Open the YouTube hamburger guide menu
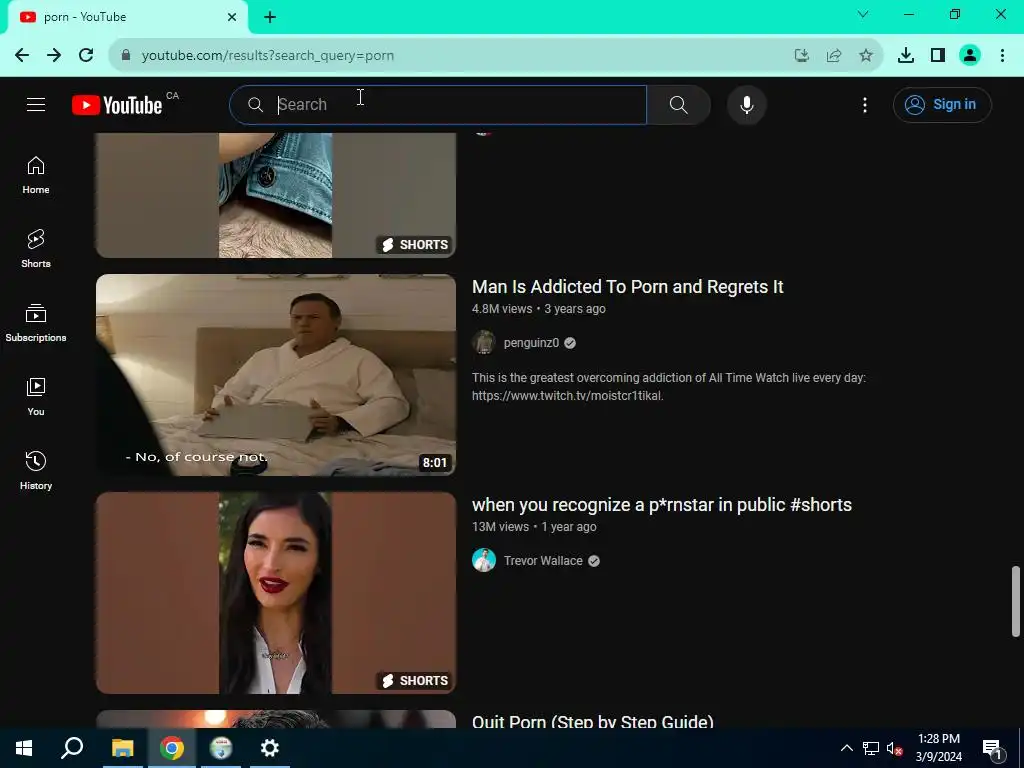Viewport: 1024px width, 768px height. point(36,104)
